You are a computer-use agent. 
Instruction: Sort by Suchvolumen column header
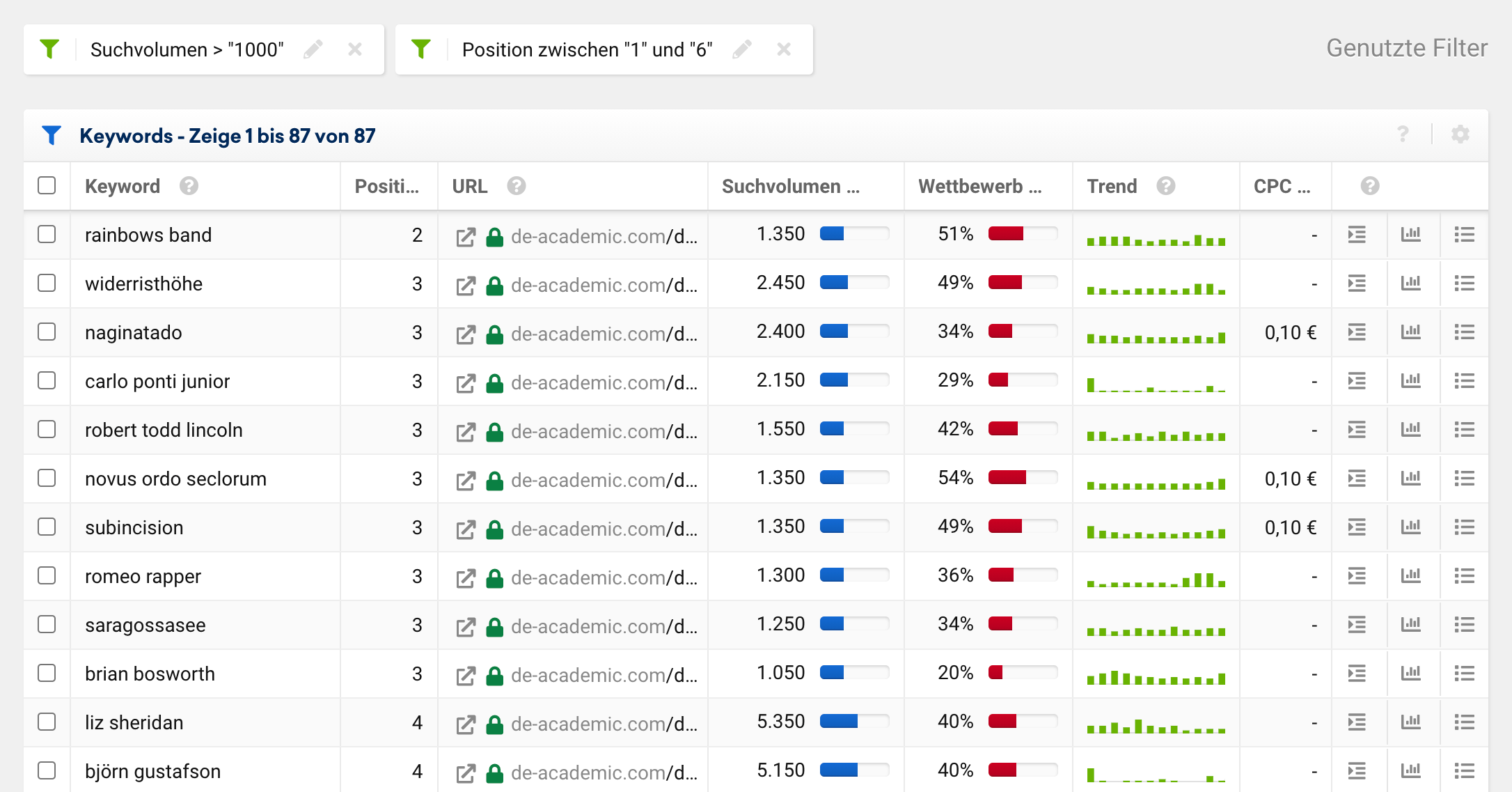click(x=790, y=186)
